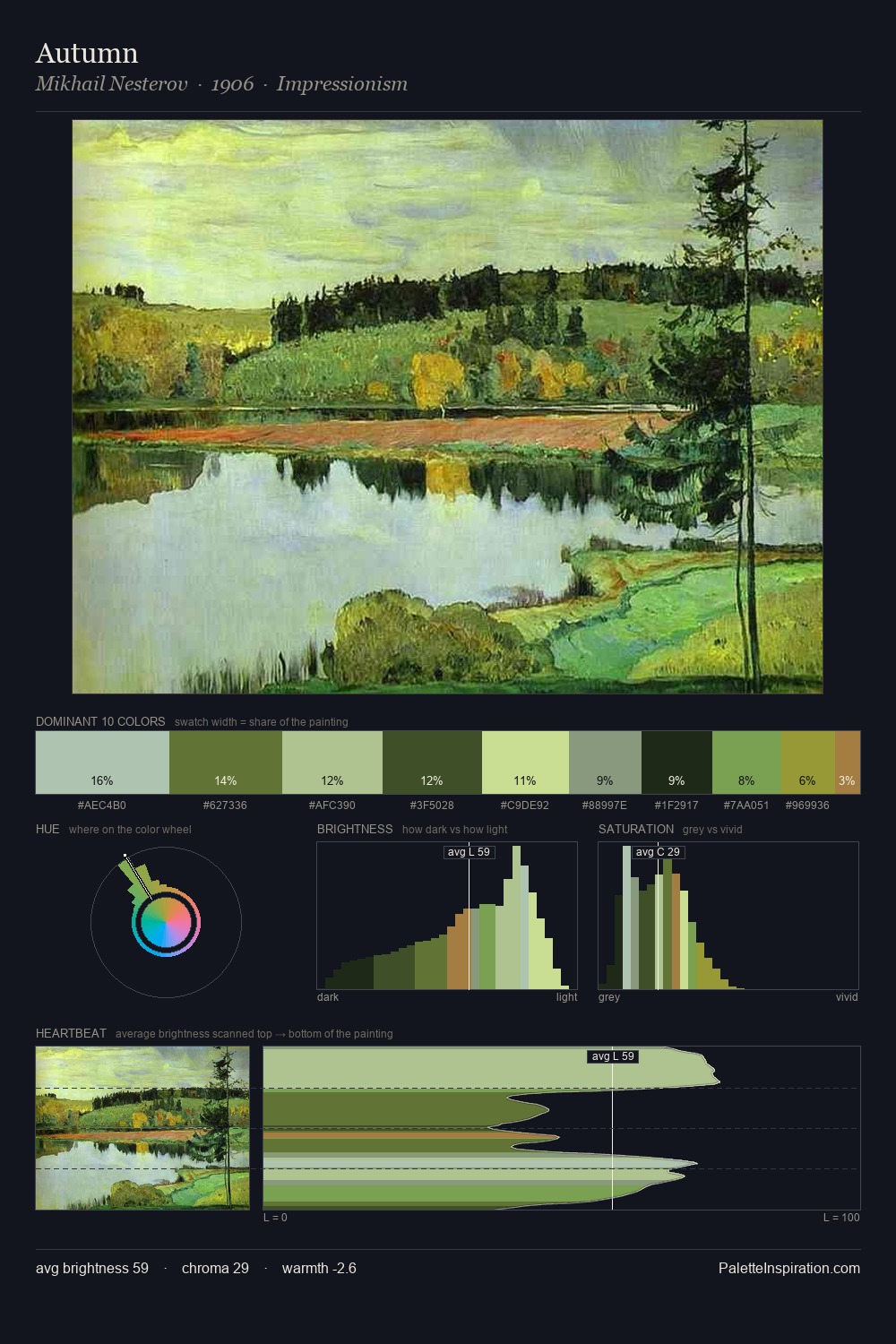Click the near-black #1F2917 swatch
Image resolution: width=896 pixels, height=1344 pixels.
click(676, 762)
